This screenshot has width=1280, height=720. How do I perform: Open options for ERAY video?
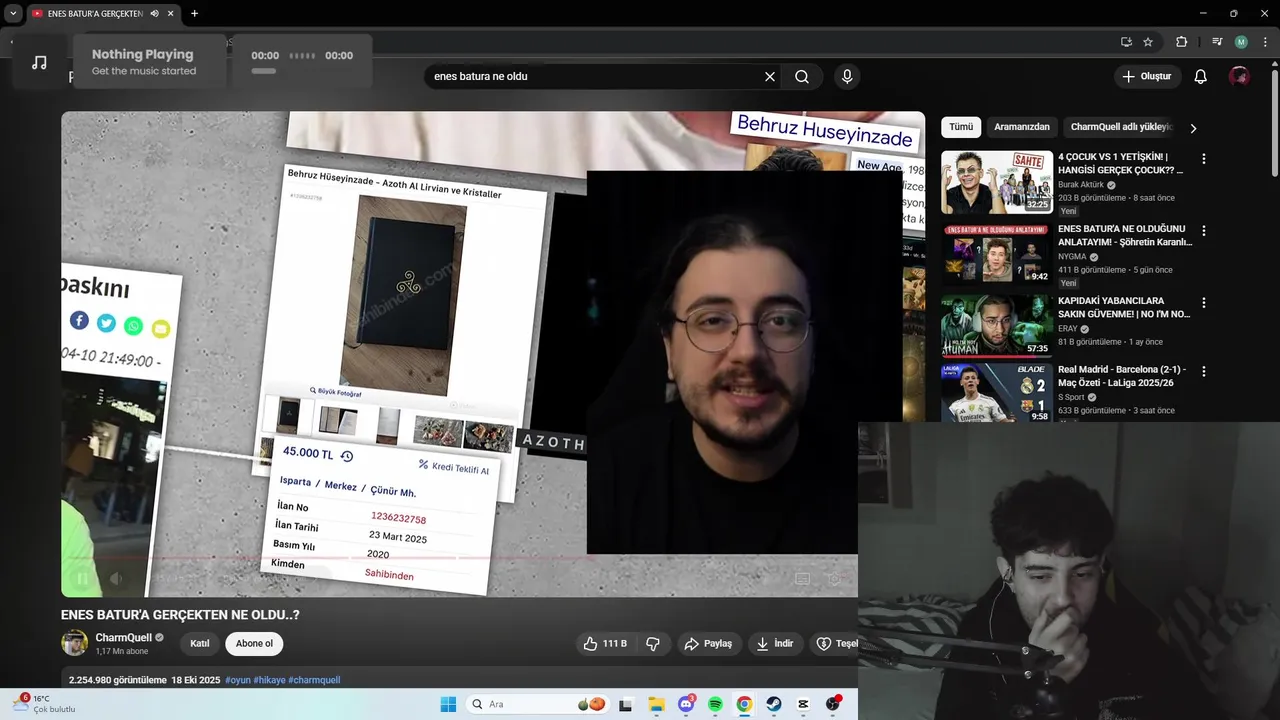[1204, 303]
